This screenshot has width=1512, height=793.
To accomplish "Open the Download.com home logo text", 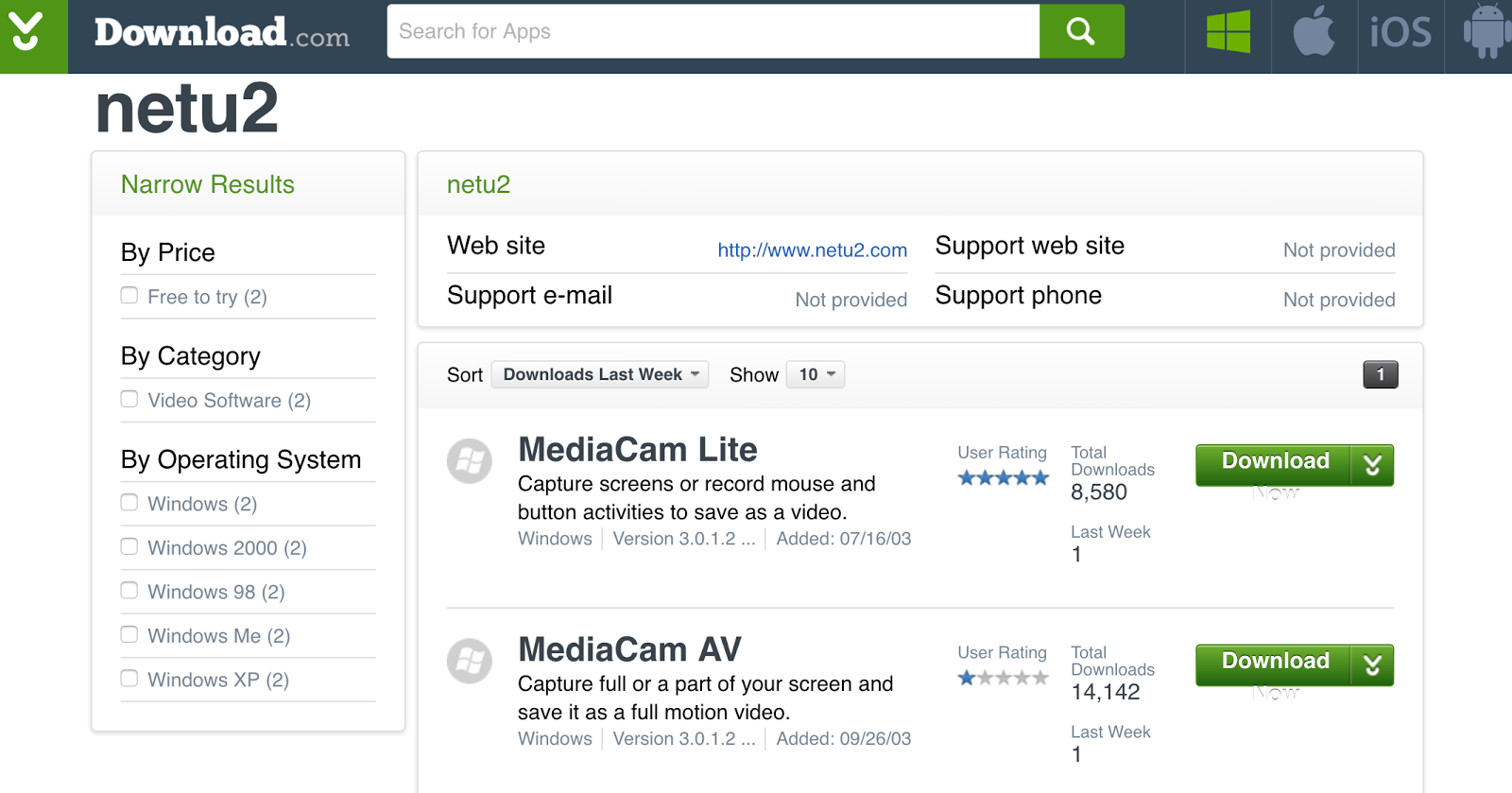I will coord(222,33).
